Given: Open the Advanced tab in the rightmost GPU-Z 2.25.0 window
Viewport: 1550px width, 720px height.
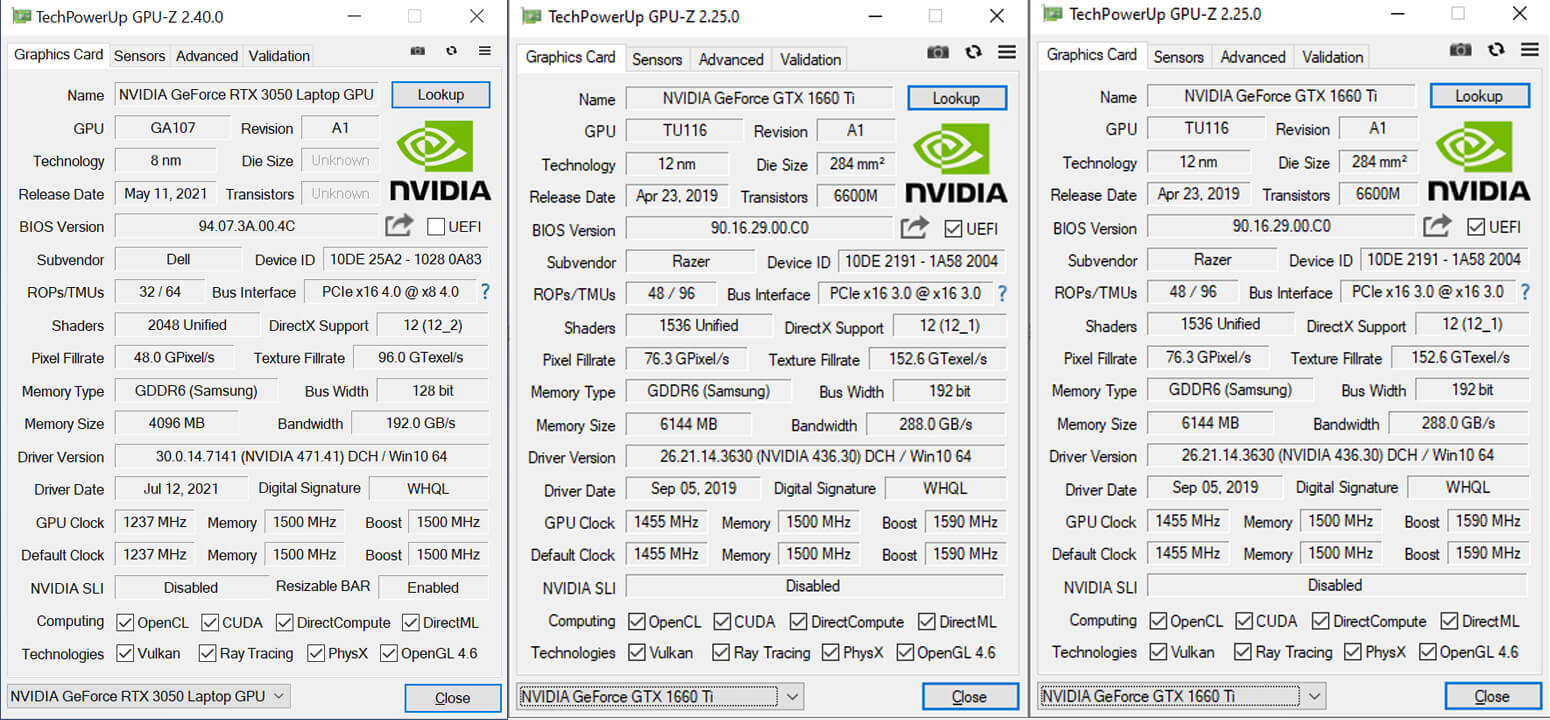Looking at the screenshot, I should (1253, 57).
